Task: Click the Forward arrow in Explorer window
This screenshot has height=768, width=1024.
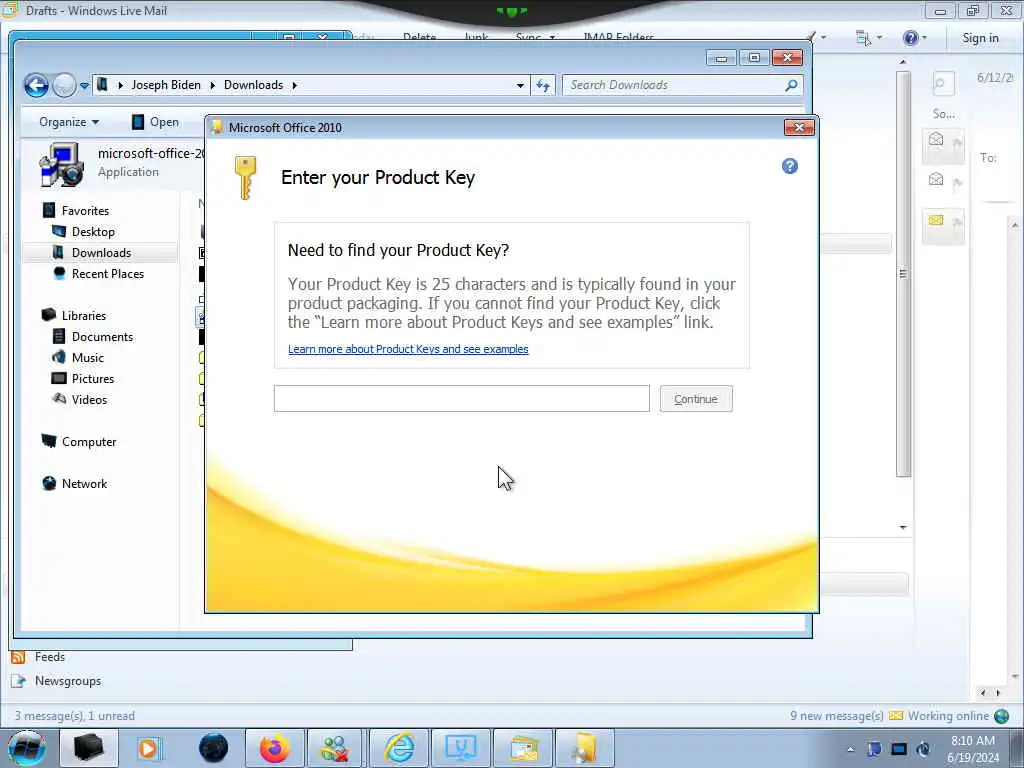Action: pos(64,85)
